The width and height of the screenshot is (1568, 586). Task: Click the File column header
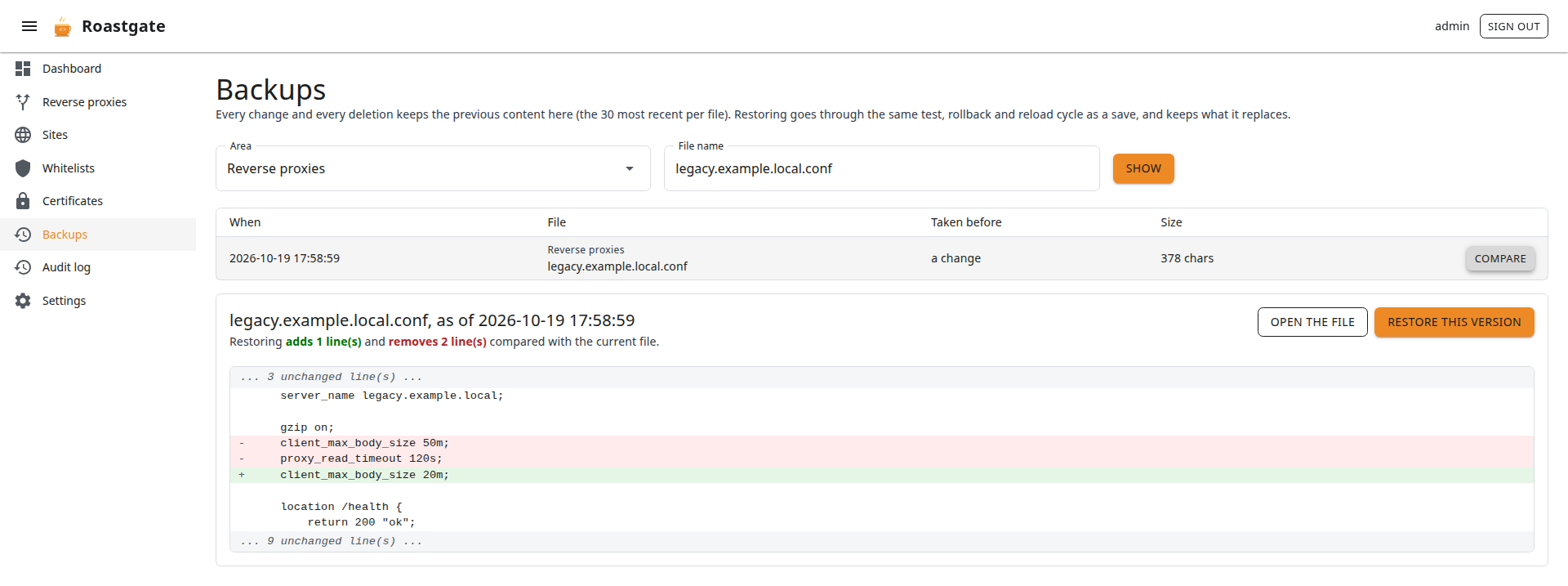(557, 222)
